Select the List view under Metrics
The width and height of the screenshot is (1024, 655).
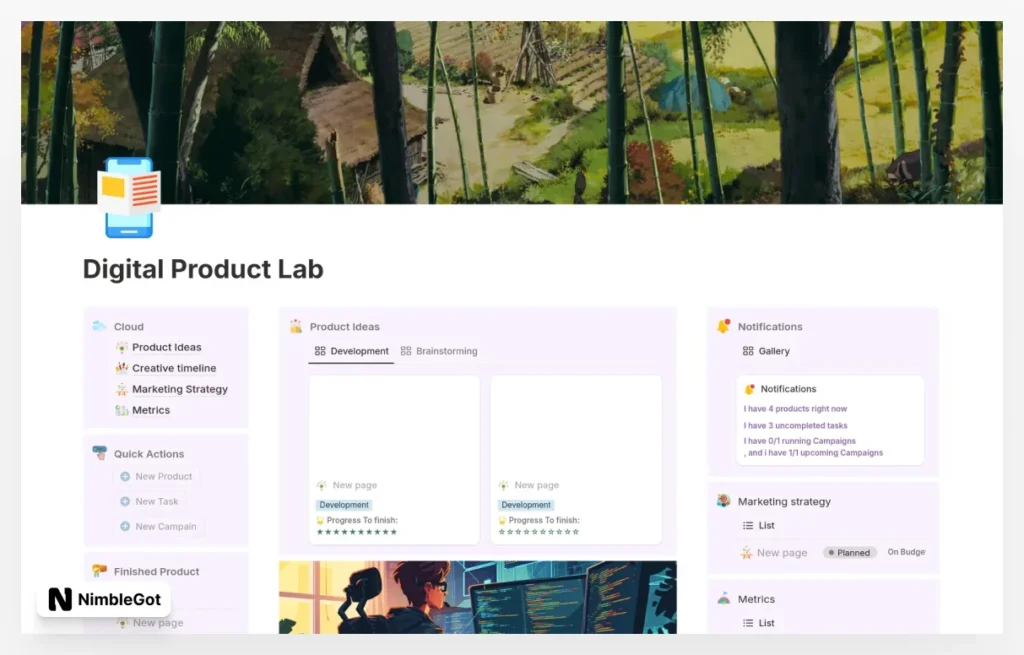tap(758, 623)
